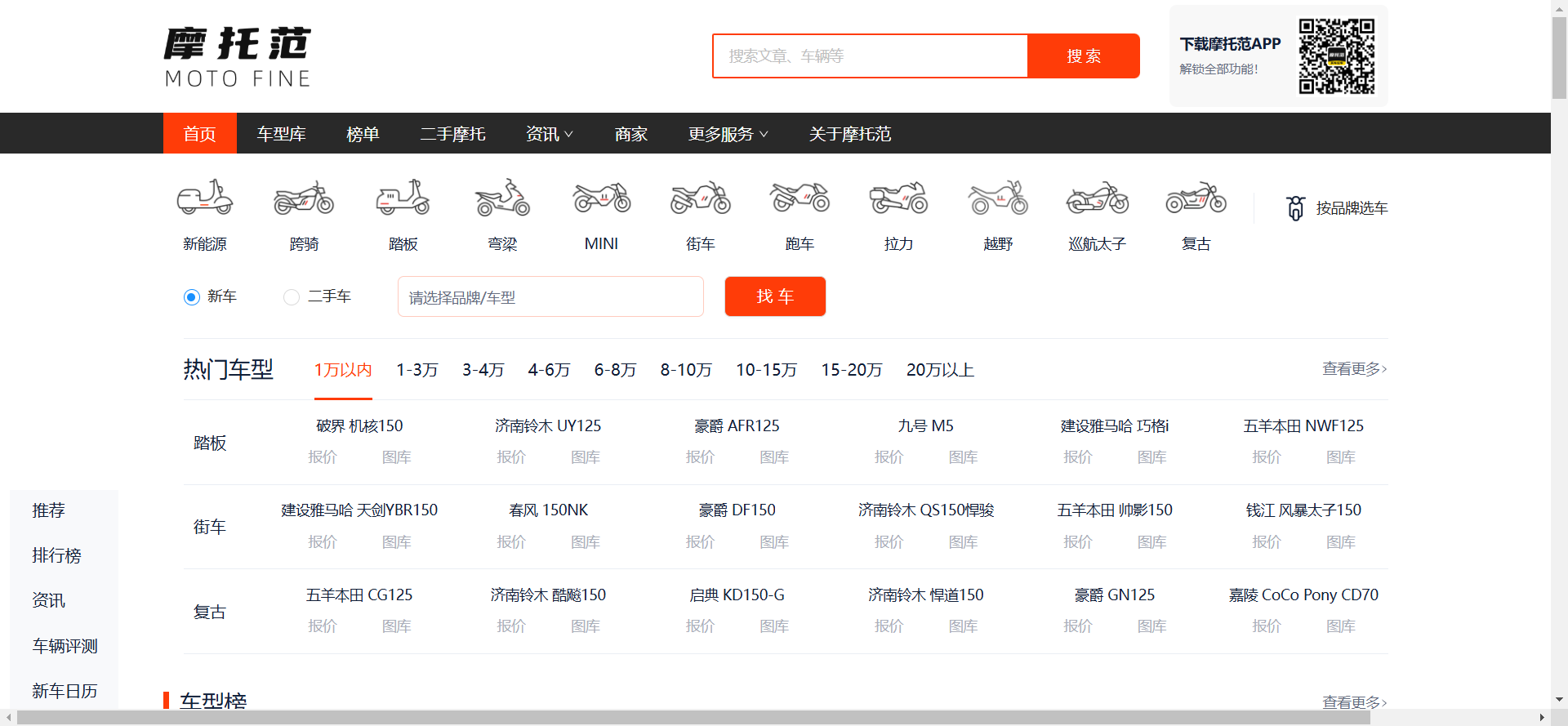Open 二手摩托 in the navigation bar
The image size is (1568, 726).
coord(452,134)
